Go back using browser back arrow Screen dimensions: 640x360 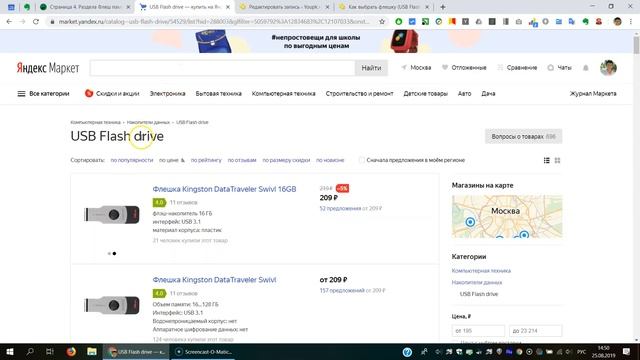[9, 22]
